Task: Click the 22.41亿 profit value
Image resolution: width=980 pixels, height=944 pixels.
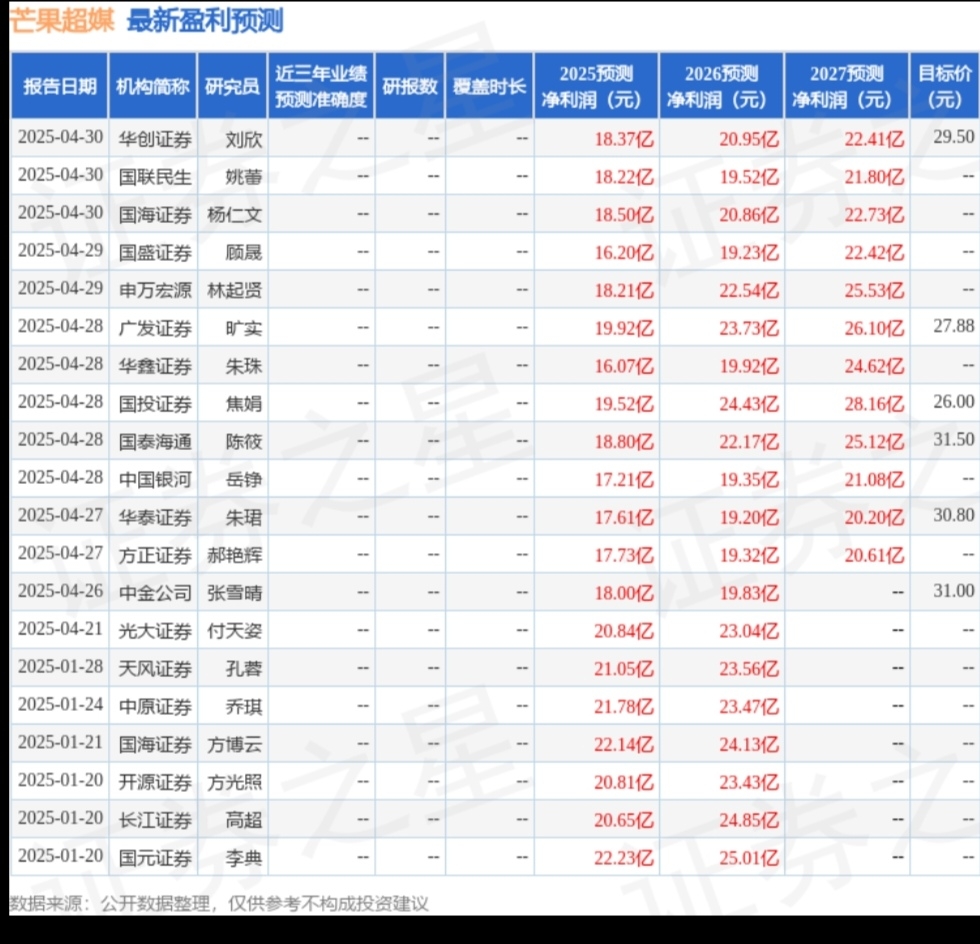Action: click(x=874, y=139)
